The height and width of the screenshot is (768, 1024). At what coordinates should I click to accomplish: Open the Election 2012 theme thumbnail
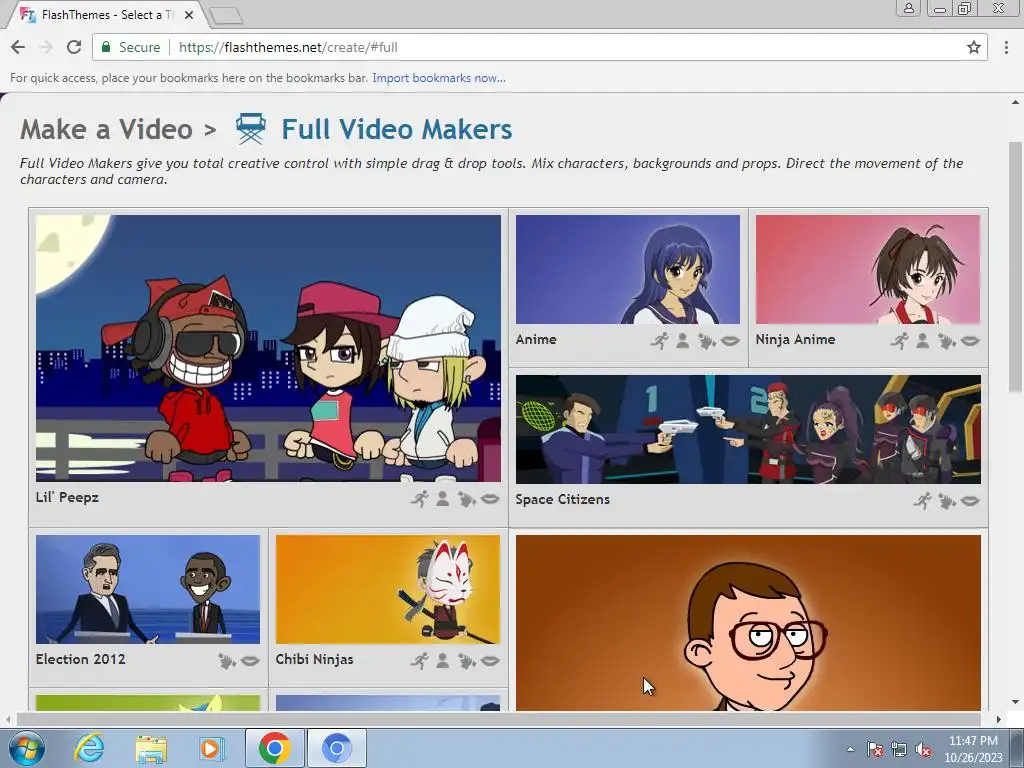coord(148,590)
